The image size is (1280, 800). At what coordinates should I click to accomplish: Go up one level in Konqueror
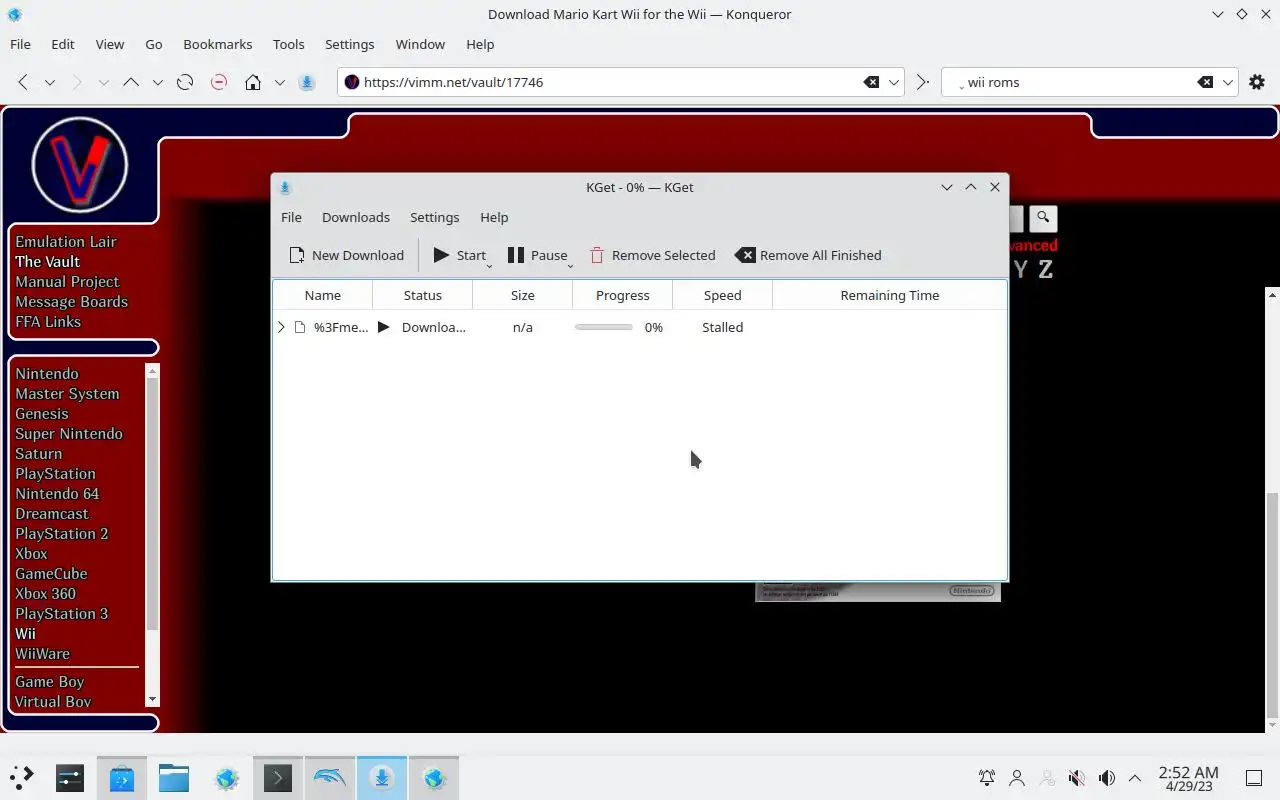pos(131,82)
